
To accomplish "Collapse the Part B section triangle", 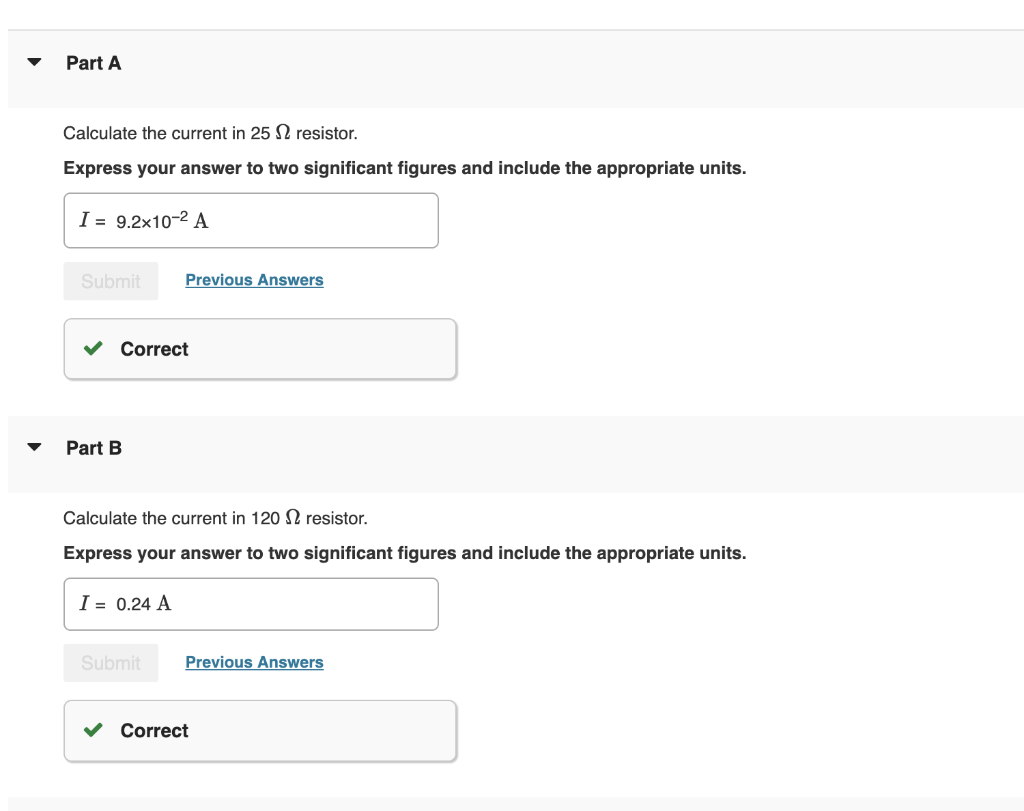I will pyautogui.click(x=35, y=447).
